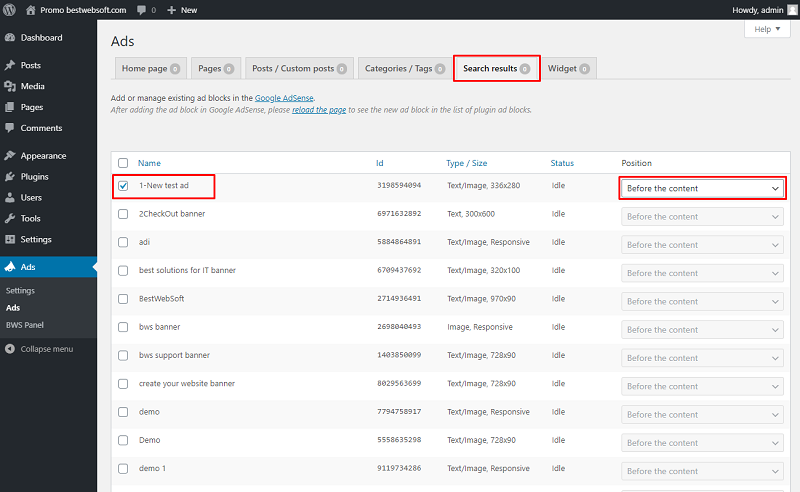Open the Appearance paintbrush icon
The image size is (800, 492).
pyautogui.click(x=10, y=155)
